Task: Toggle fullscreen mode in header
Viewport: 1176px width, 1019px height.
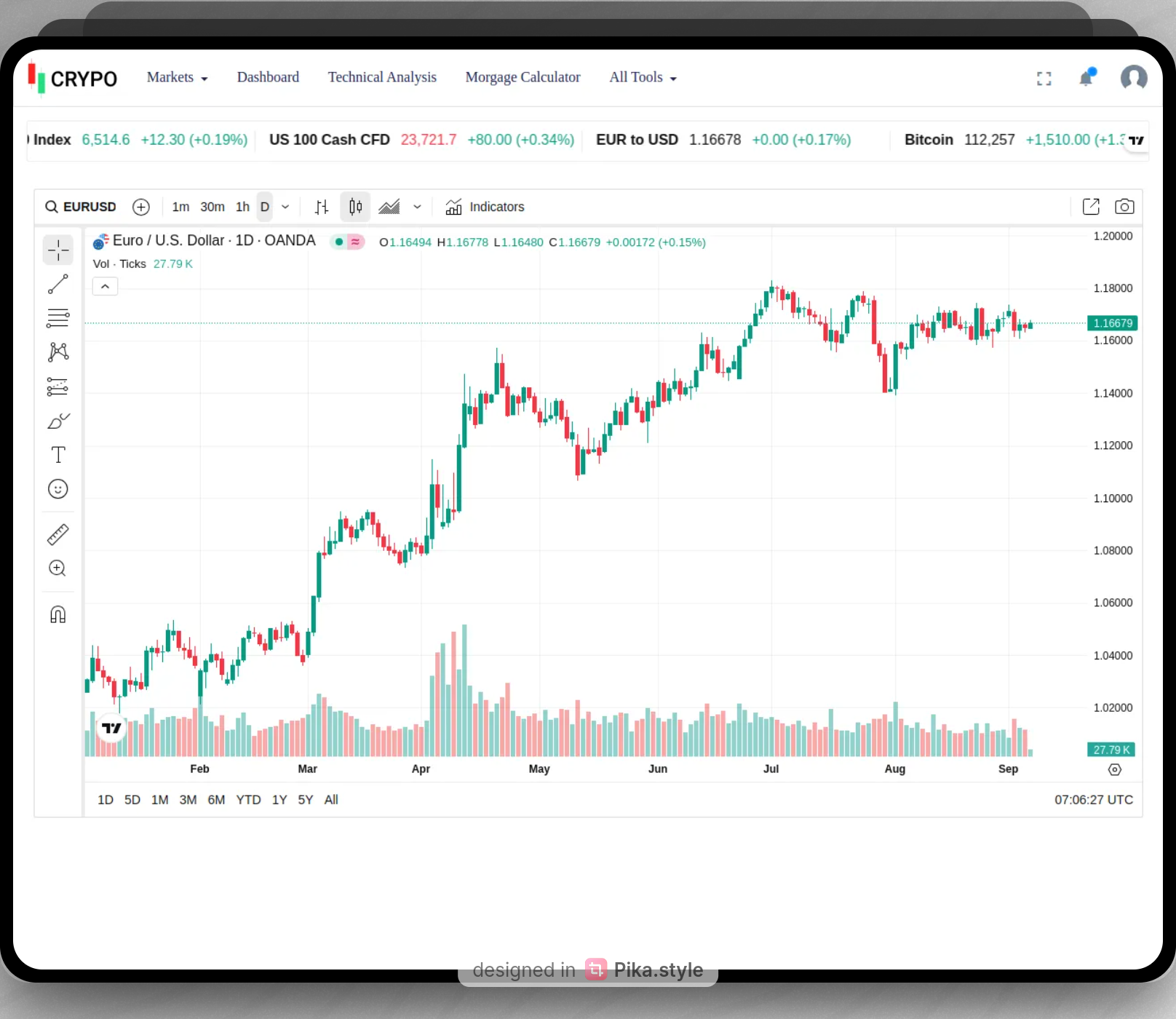Action: [x=1044, y=79]
